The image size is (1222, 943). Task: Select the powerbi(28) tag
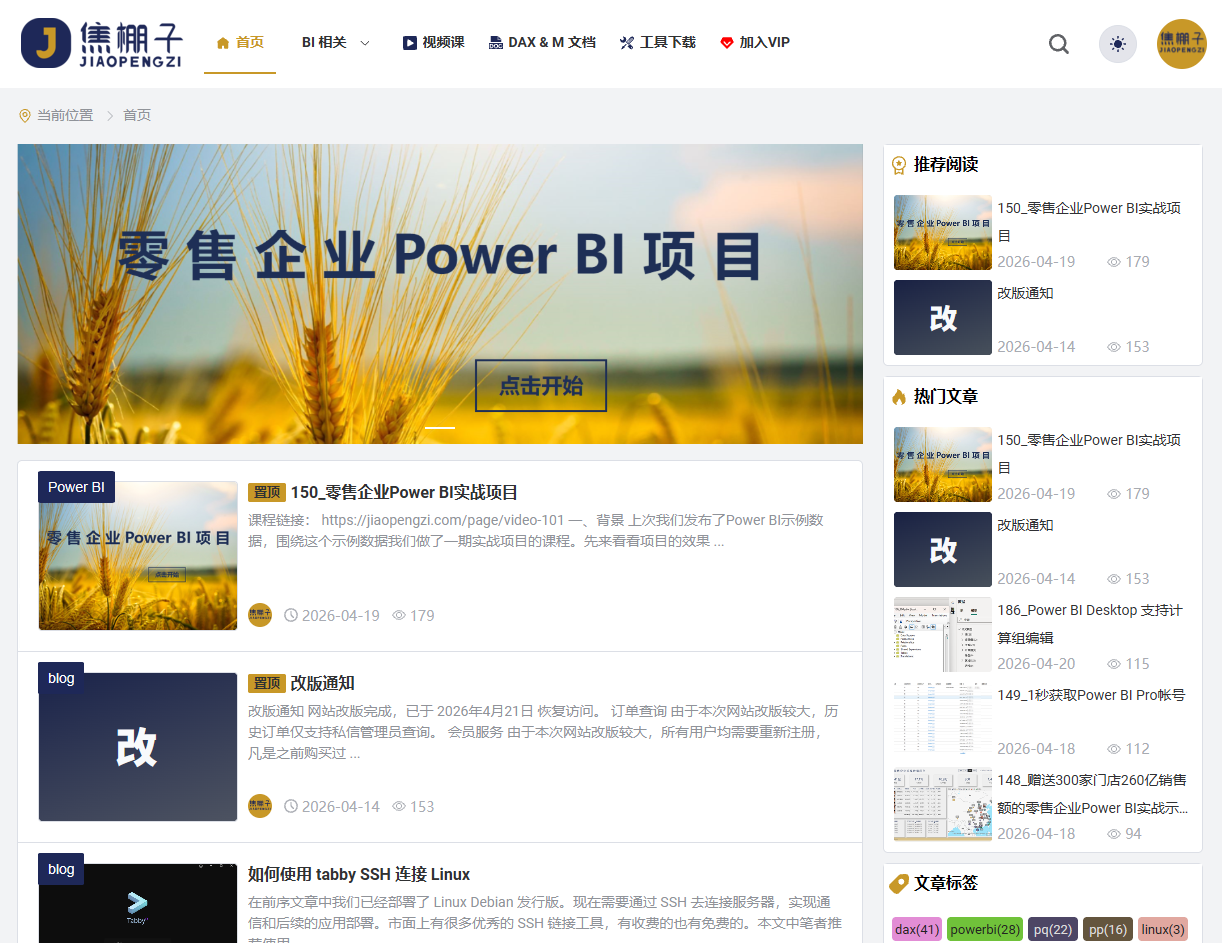[x=985, y=930]
